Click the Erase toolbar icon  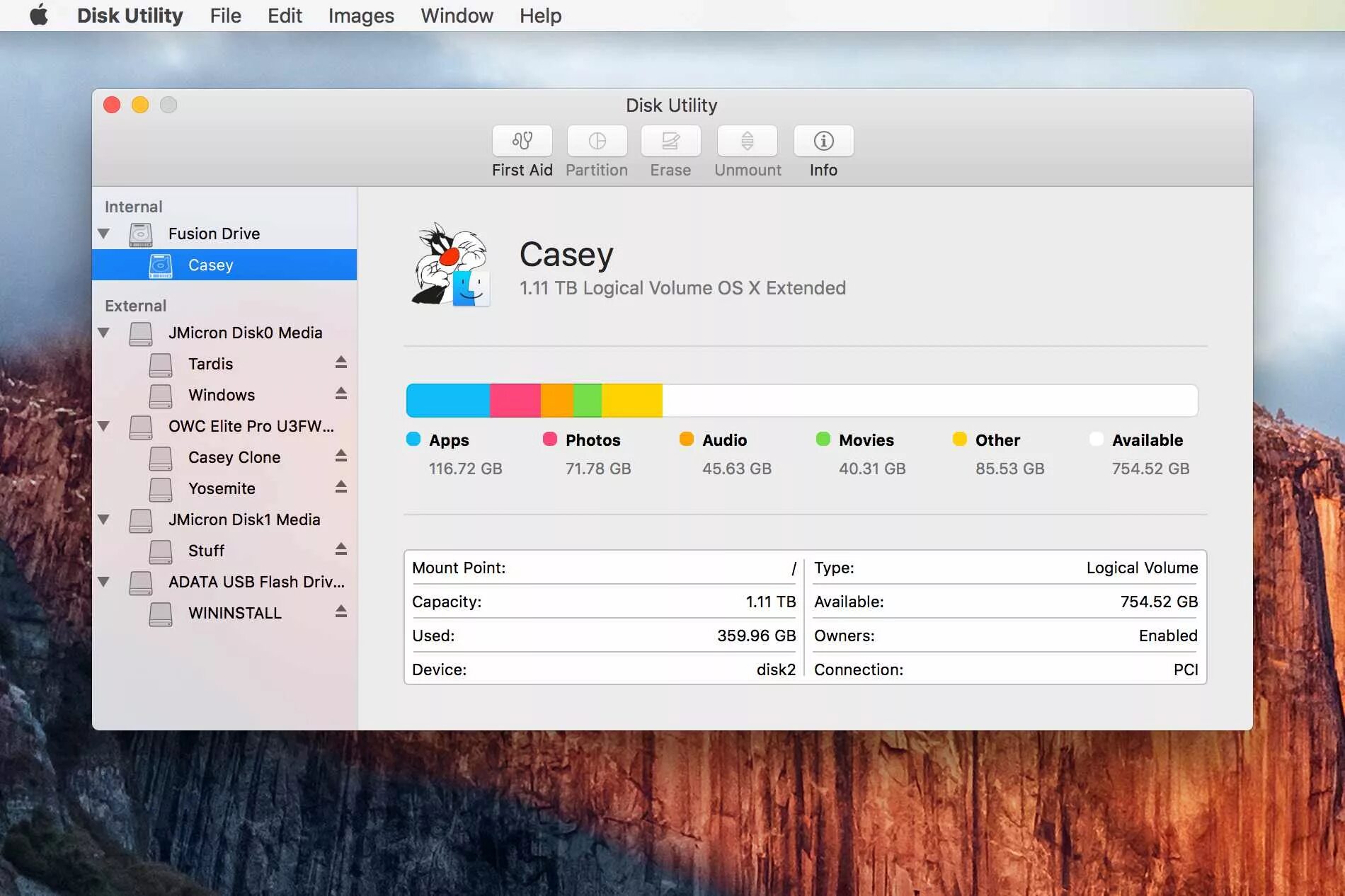coord(670,141)
